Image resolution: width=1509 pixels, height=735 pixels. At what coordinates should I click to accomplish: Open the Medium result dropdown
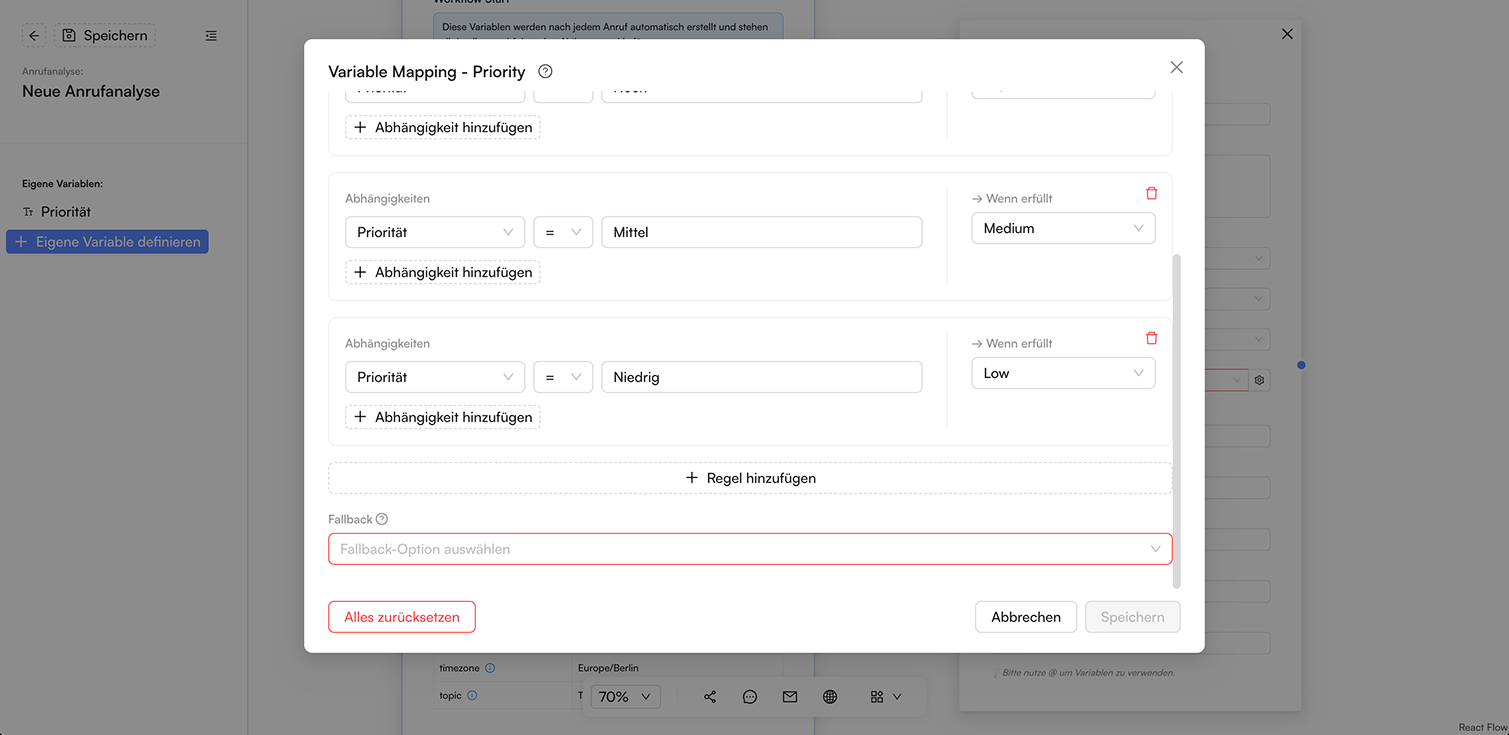[x=1063, y=228]
